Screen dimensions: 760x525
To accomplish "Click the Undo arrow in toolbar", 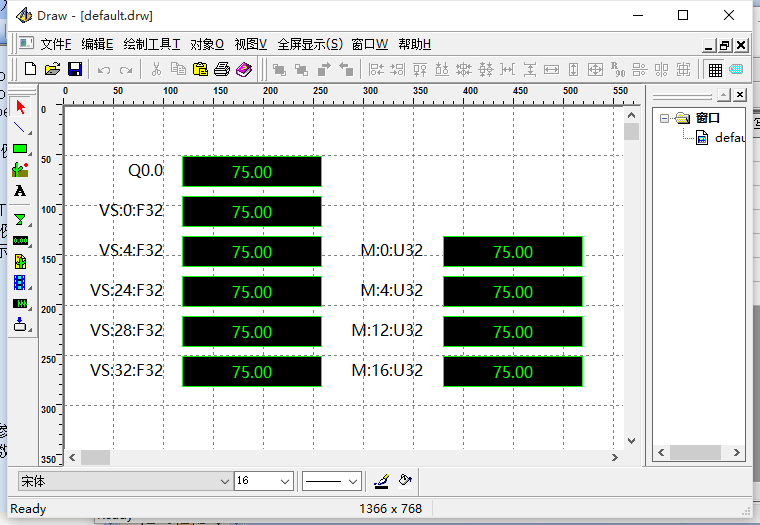I will (x=104, y=70).
